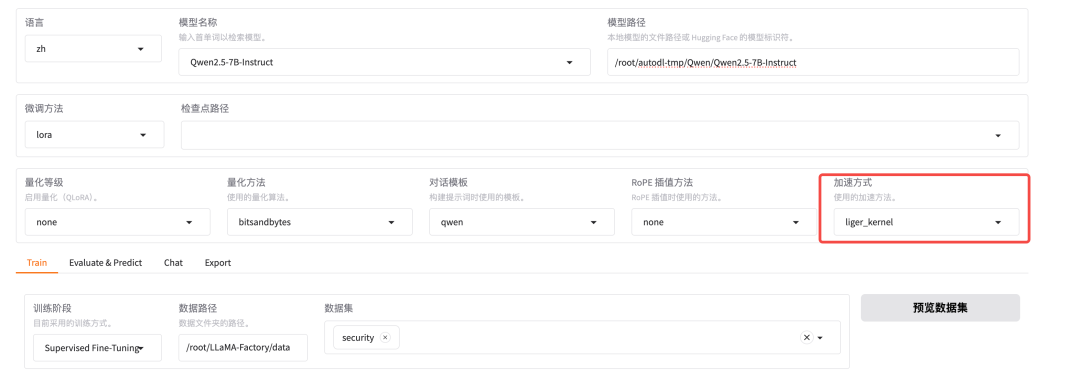Image resolution: width=1080 pixels, height=379 pixels.
Task: Switch to the Evaluate & Predict tab
Action: [x=105, y=263]
